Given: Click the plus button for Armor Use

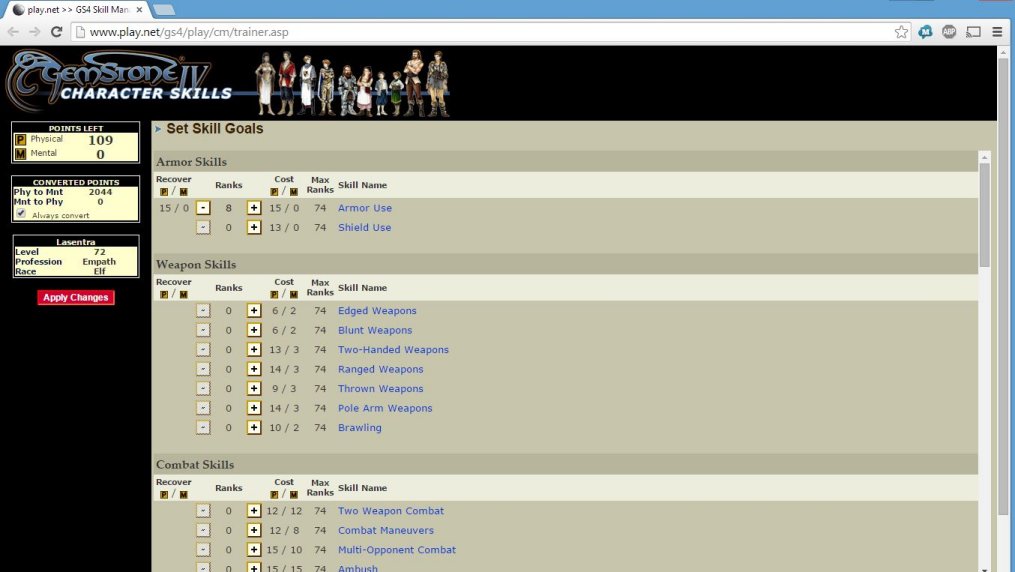Looking at the screenshot, I should (x=254, y=208).
